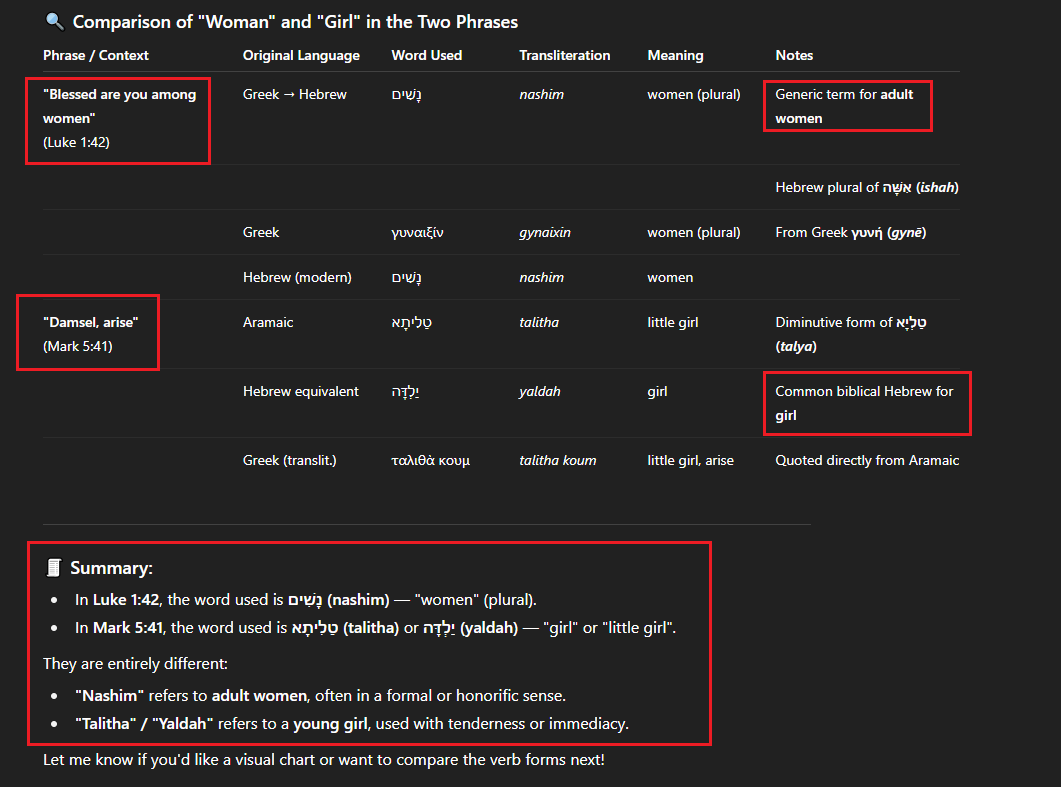Click the meaning women in the Hebrew (modern) row

point(670,277)
